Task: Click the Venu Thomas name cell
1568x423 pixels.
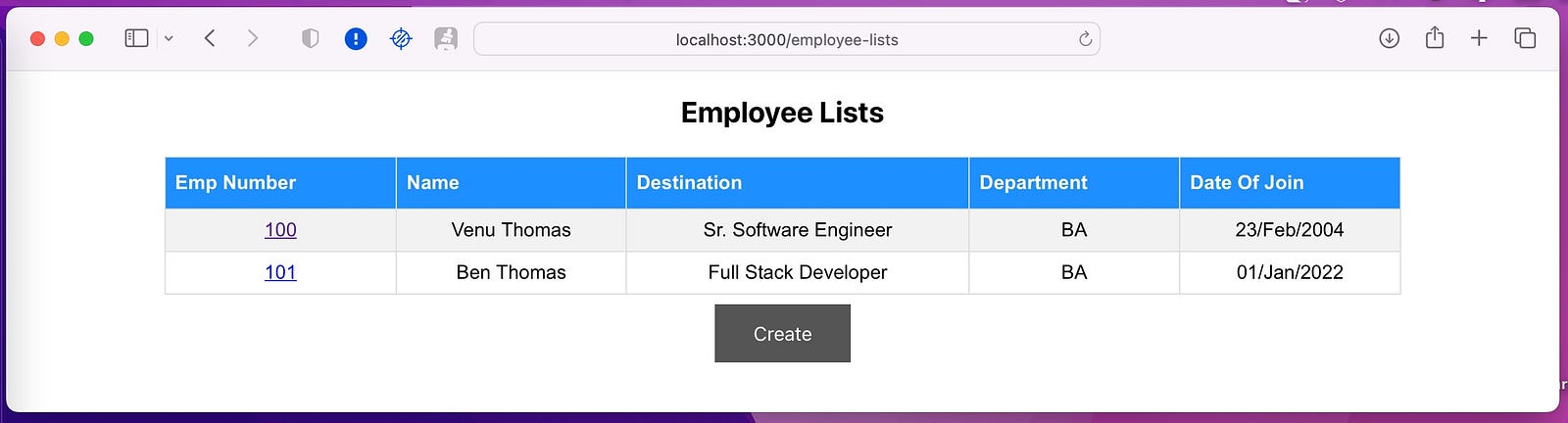Action: pyautogui.click(x=511, y=230)
